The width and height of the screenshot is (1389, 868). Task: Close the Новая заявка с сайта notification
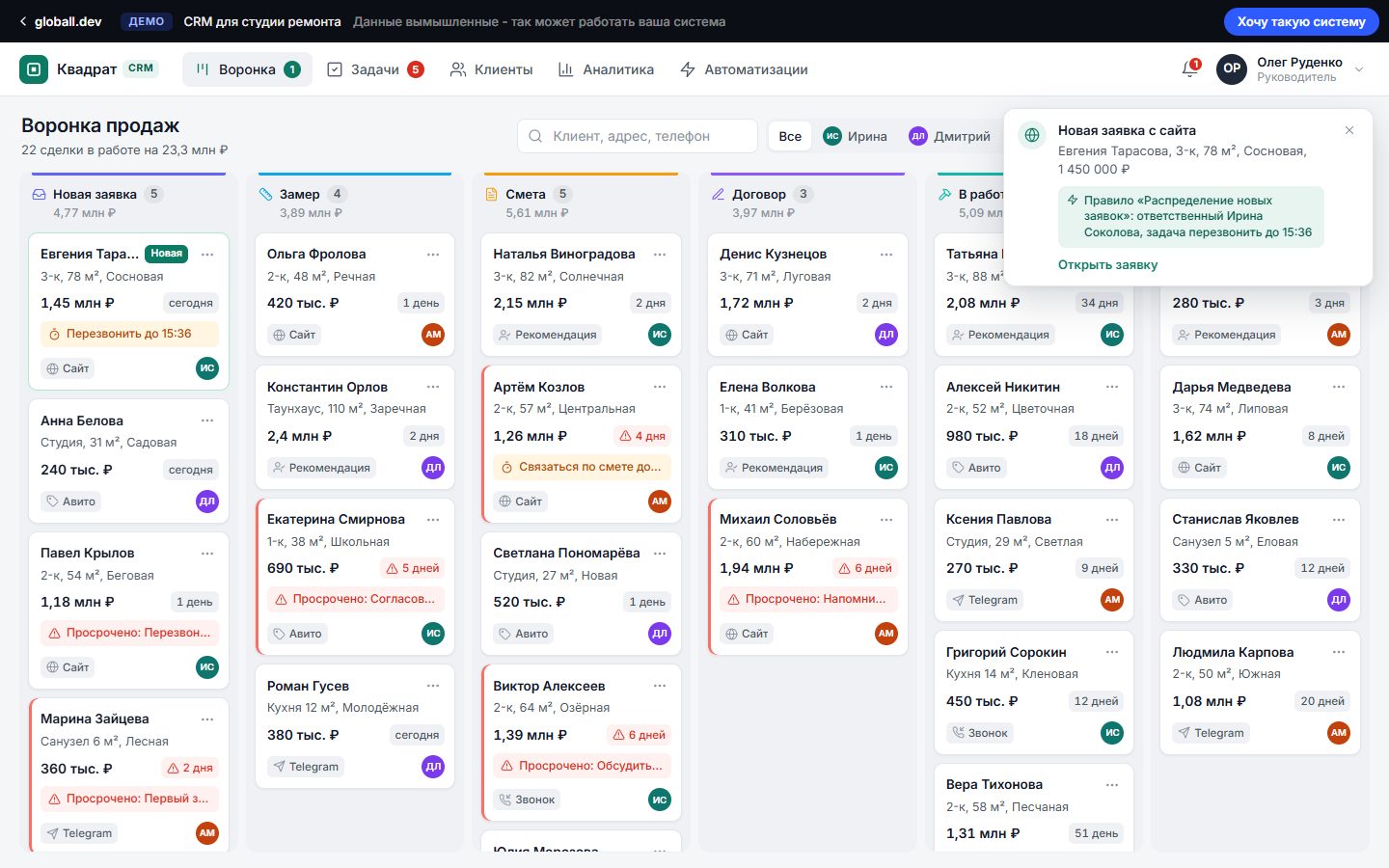(x=1349, y=130)
